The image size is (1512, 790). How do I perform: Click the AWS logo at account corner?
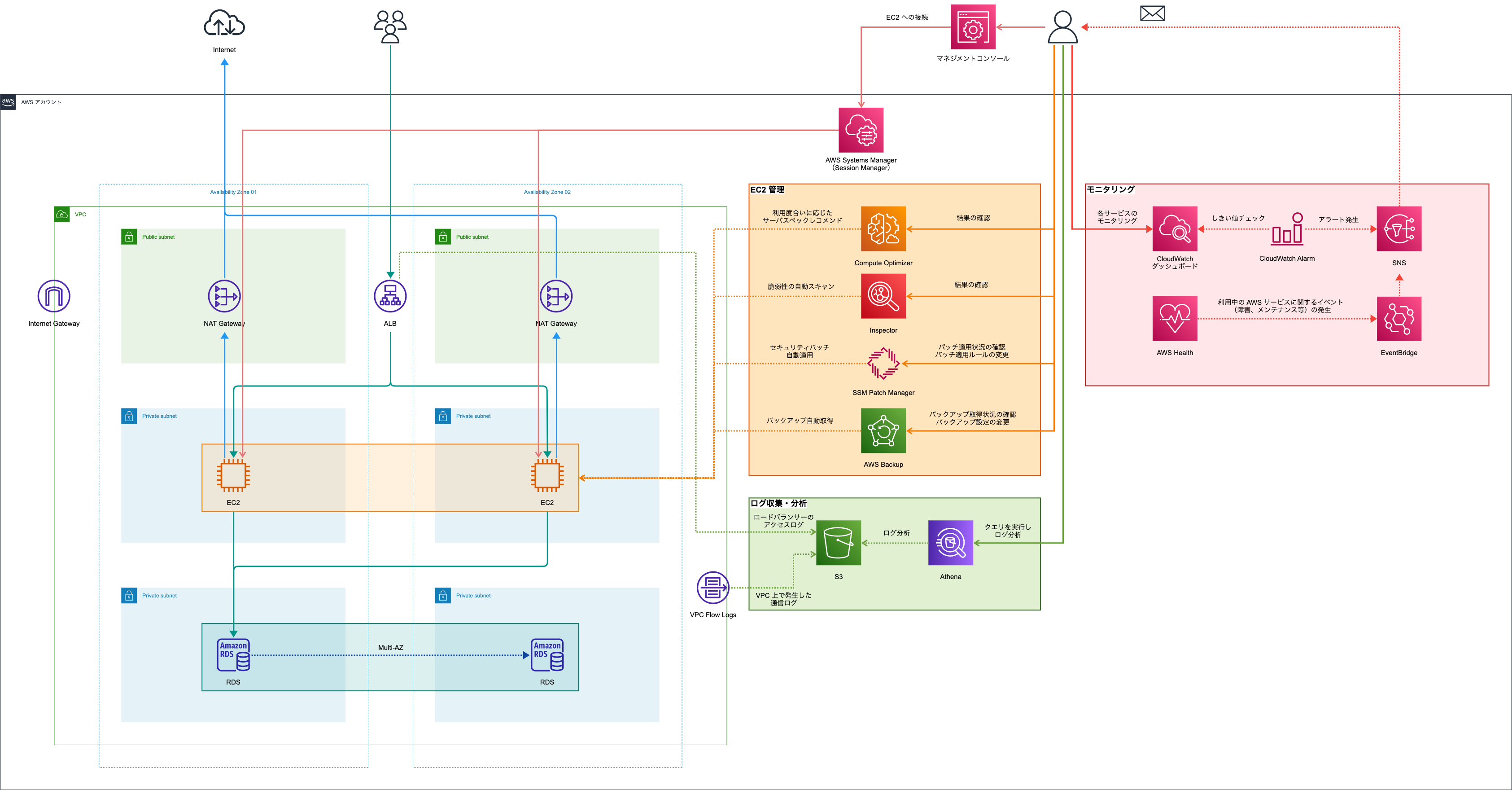tap(8, 101)
